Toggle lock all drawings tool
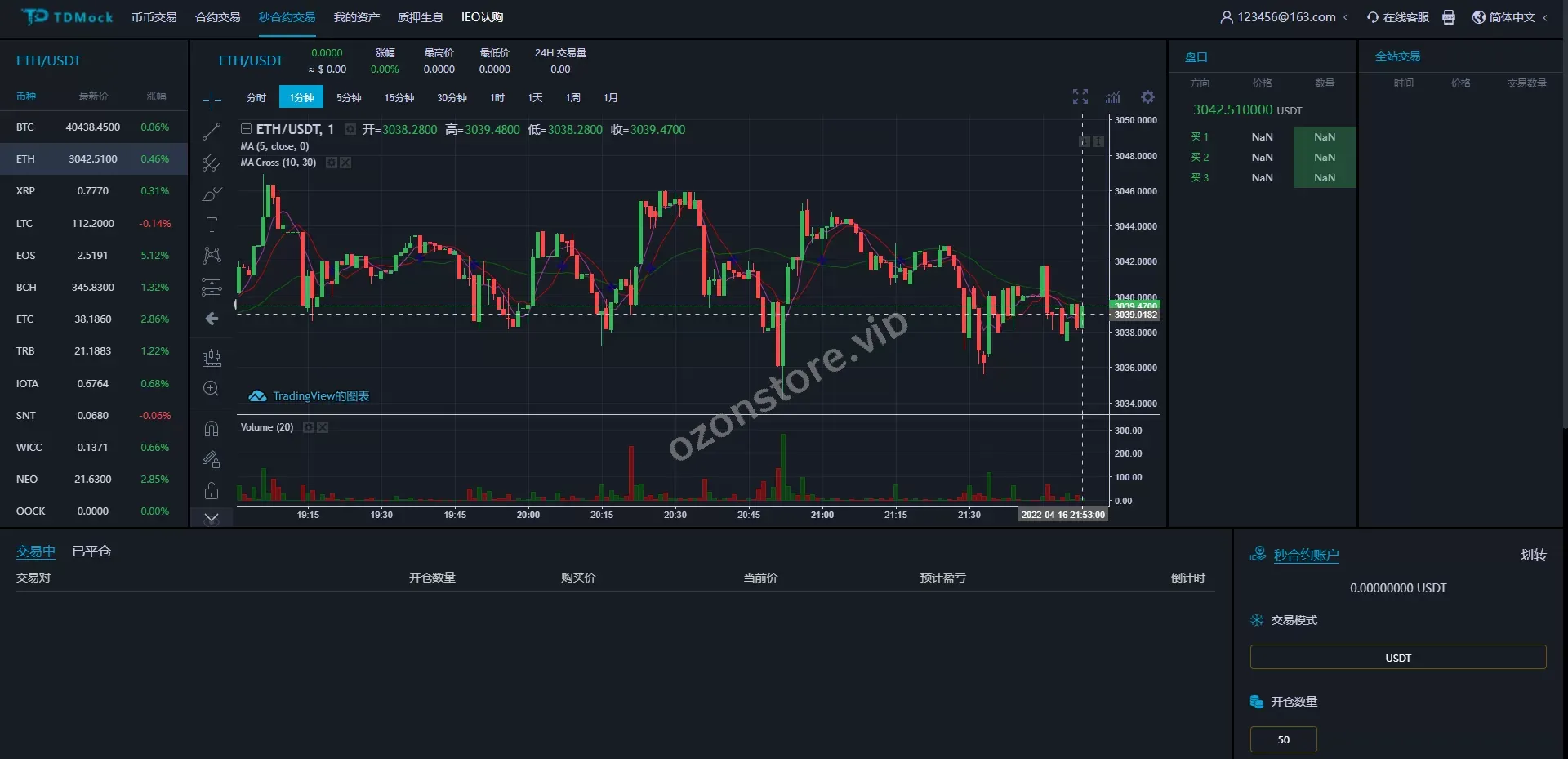Screen dimensions: 1568x759 212,491
